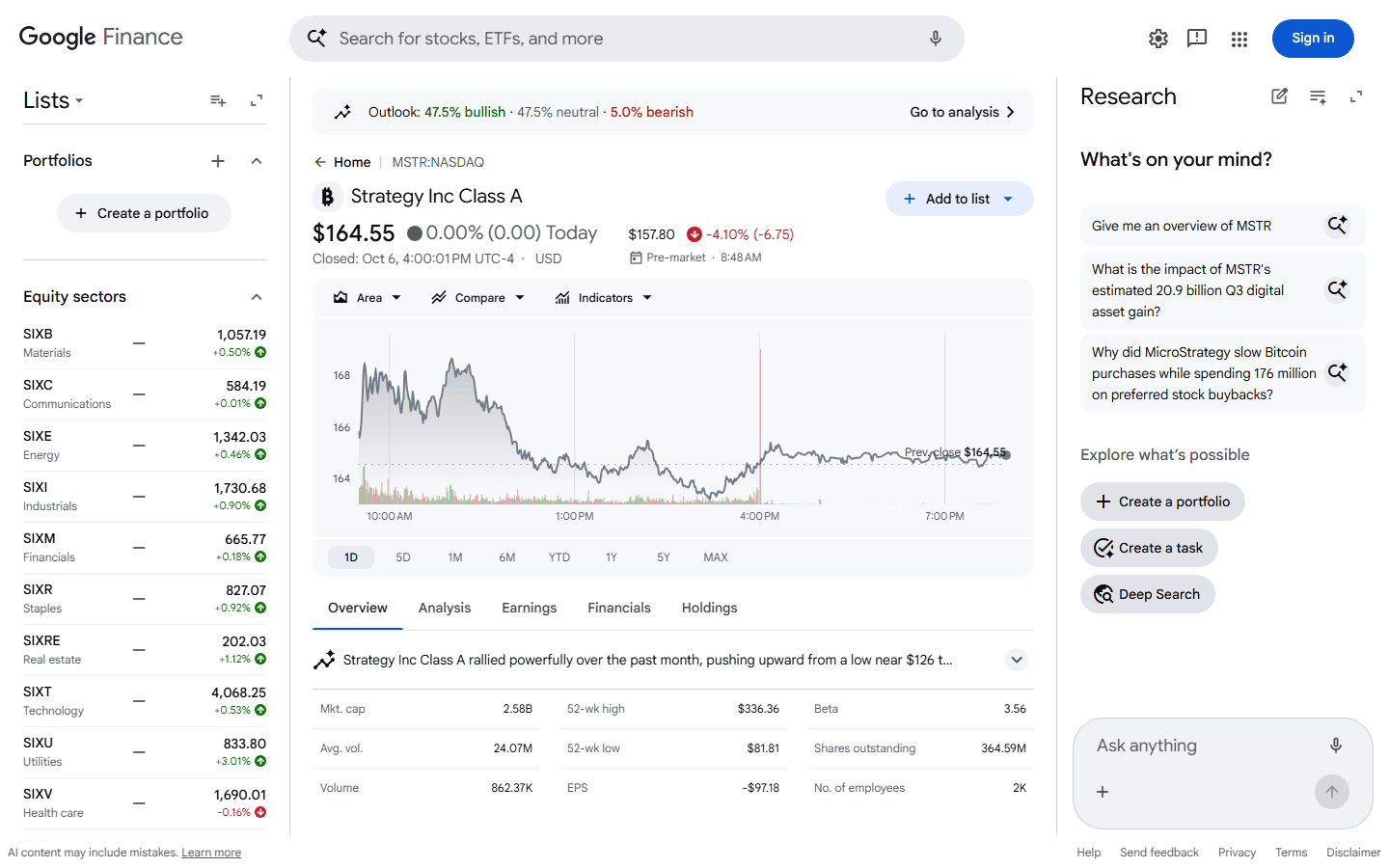Collapse the Portfolios section
This screenshot has width=1389, height=868.
tap(257, 161)
